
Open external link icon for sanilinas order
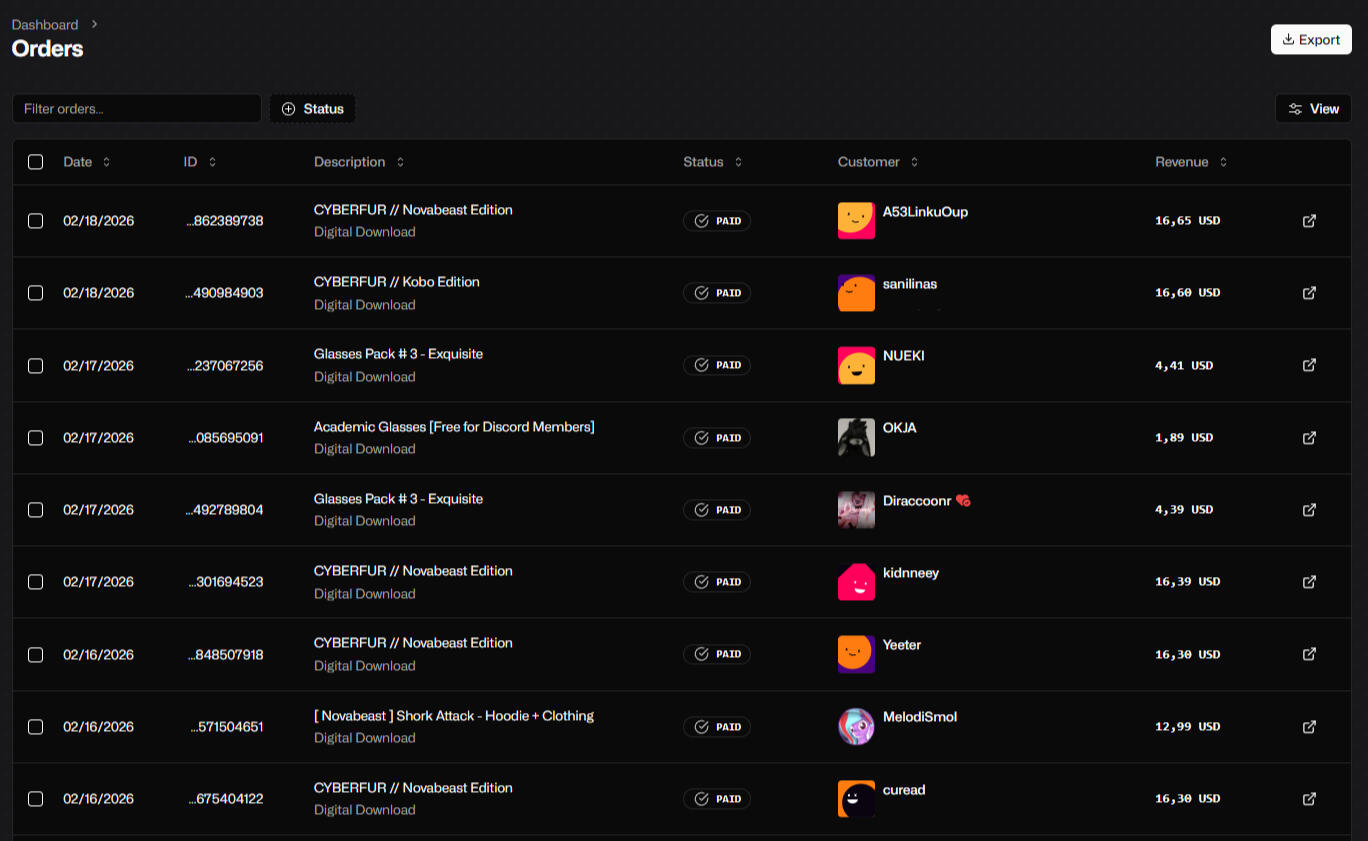[1309, 293]
